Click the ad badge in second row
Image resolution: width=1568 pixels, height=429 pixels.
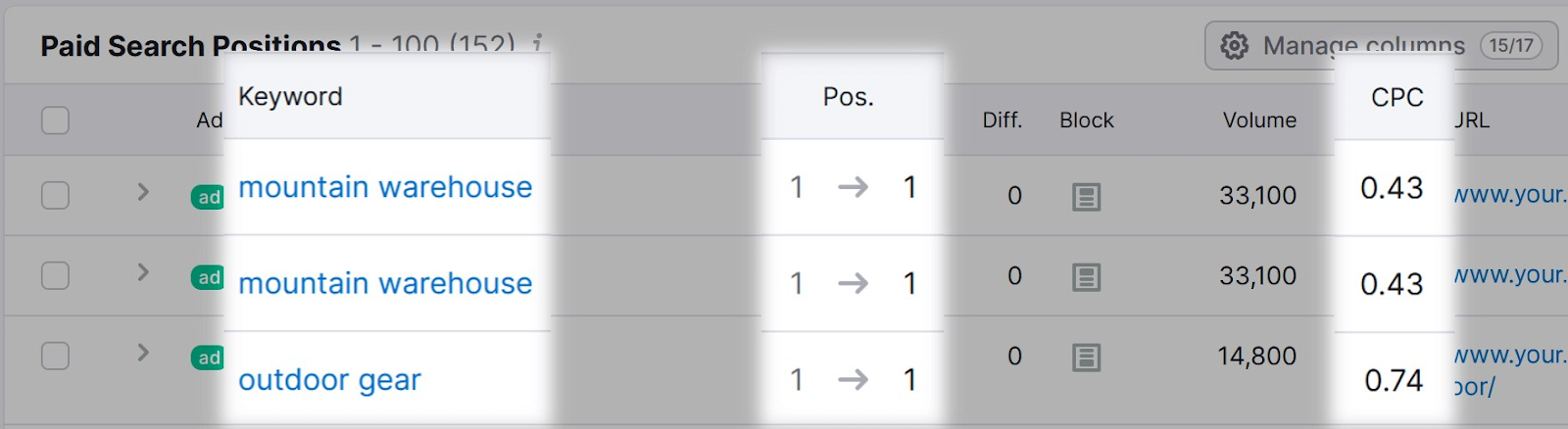tap(208, 277)
